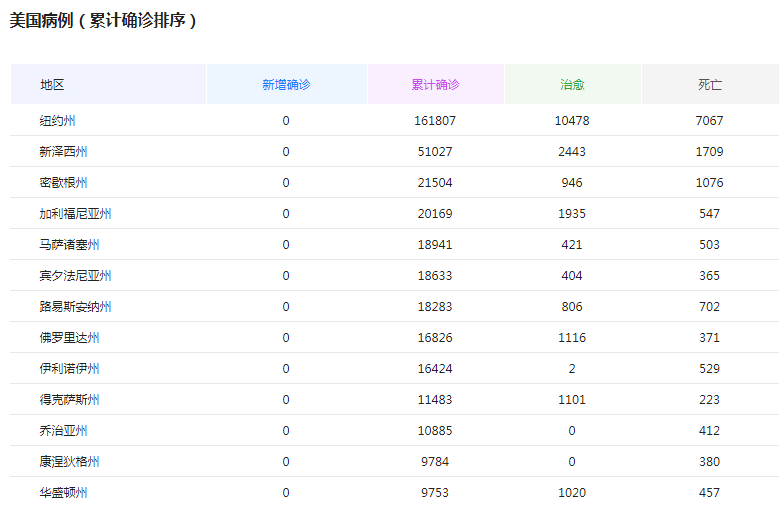
Task: Click cumulative cases value 51027
Action: (x=435, y=152)
